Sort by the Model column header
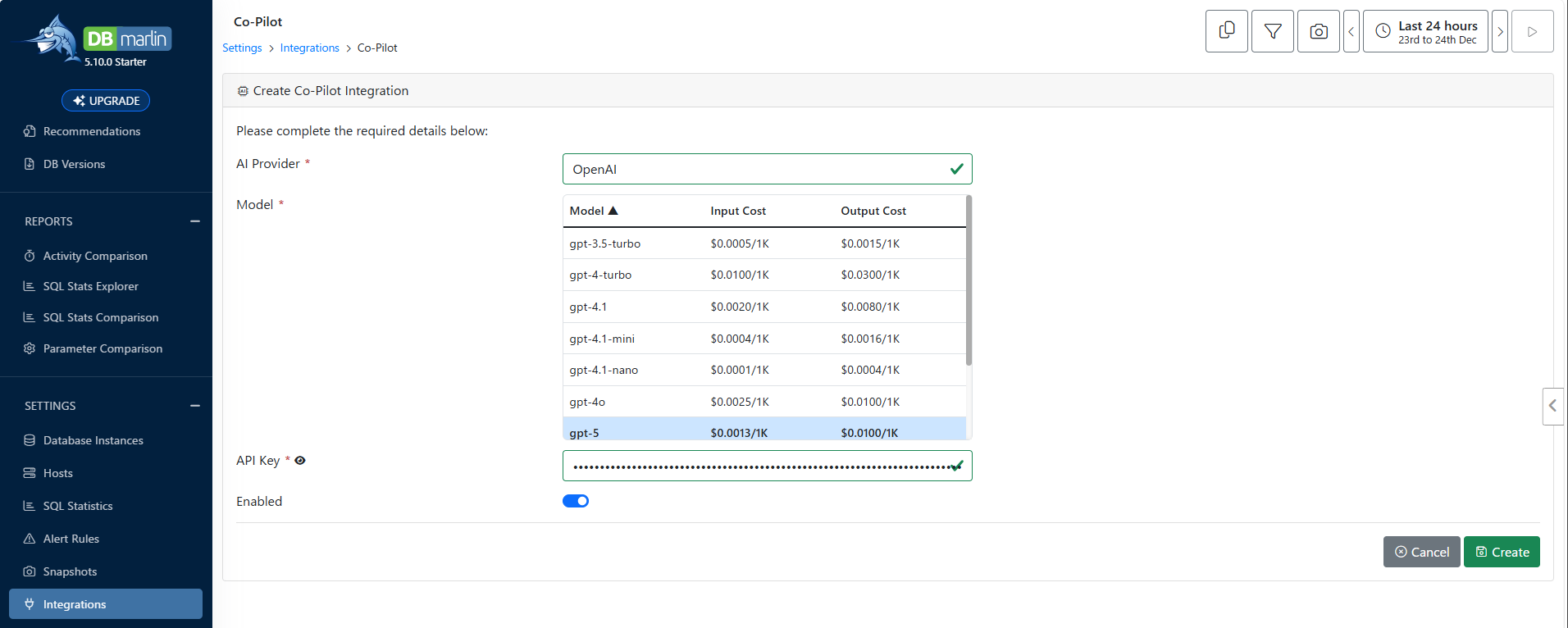Image resolution: width=1568 pixels, height=628 pixels. (x=594, y=211)
